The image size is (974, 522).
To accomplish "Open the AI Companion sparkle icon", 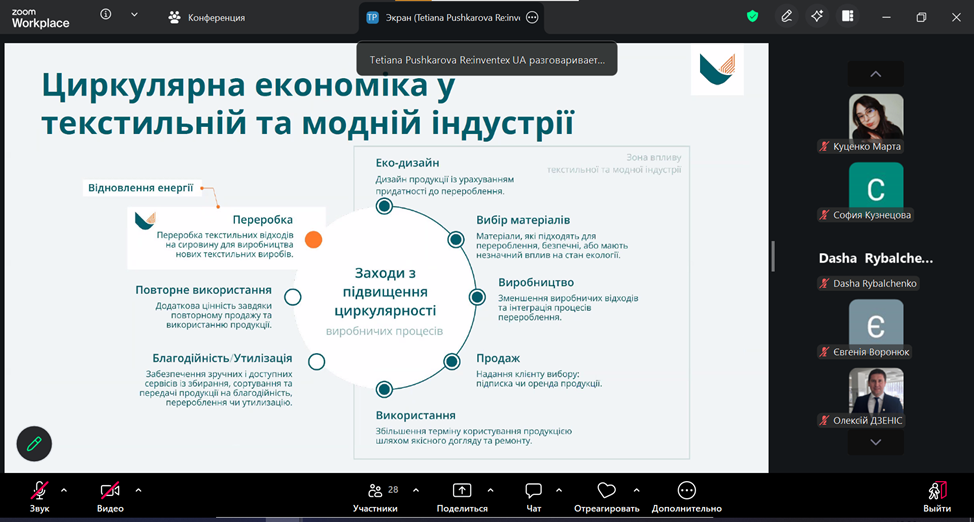I will pyautogui.click(x=817, y=17).
